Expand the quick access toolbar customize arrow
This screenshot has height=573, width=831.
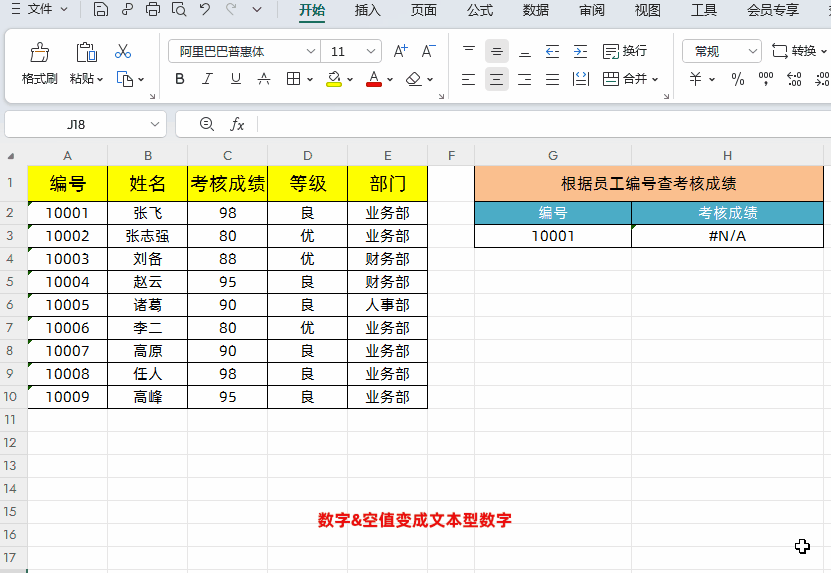pos(257,9)
